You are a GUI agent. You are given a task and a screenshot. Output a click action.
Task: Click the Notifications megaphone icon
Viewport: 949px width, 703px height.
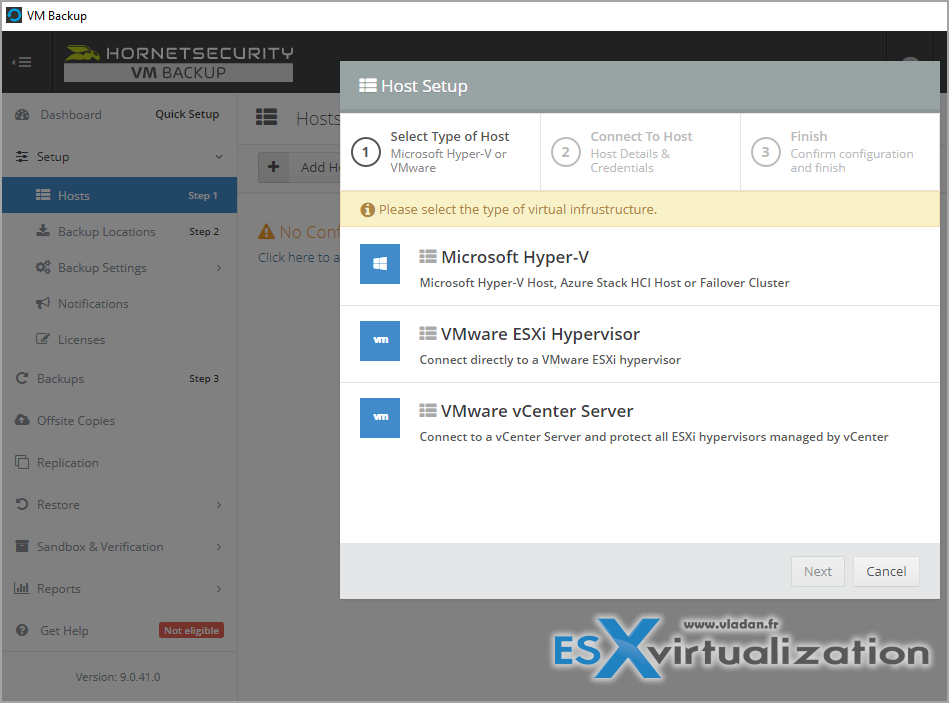click(43, 303)
